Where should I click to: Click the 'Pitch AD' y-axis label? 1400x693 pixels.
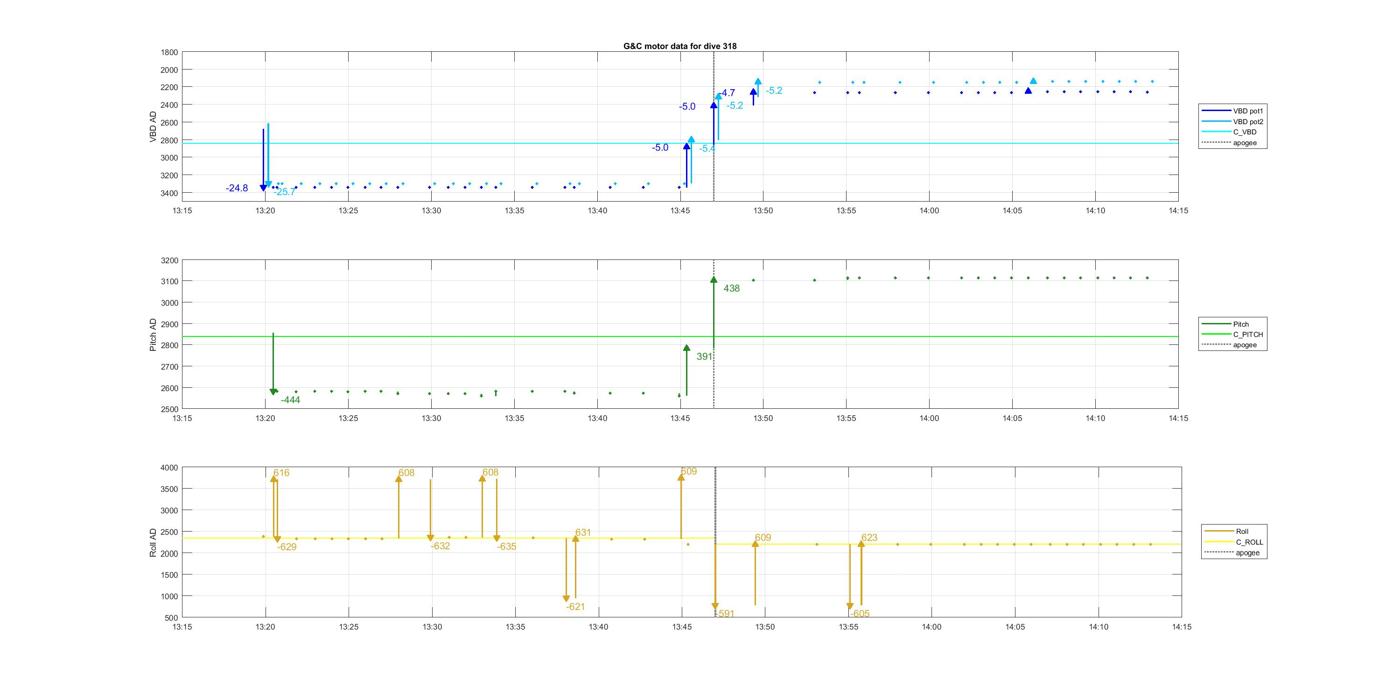tap(153, 335)
